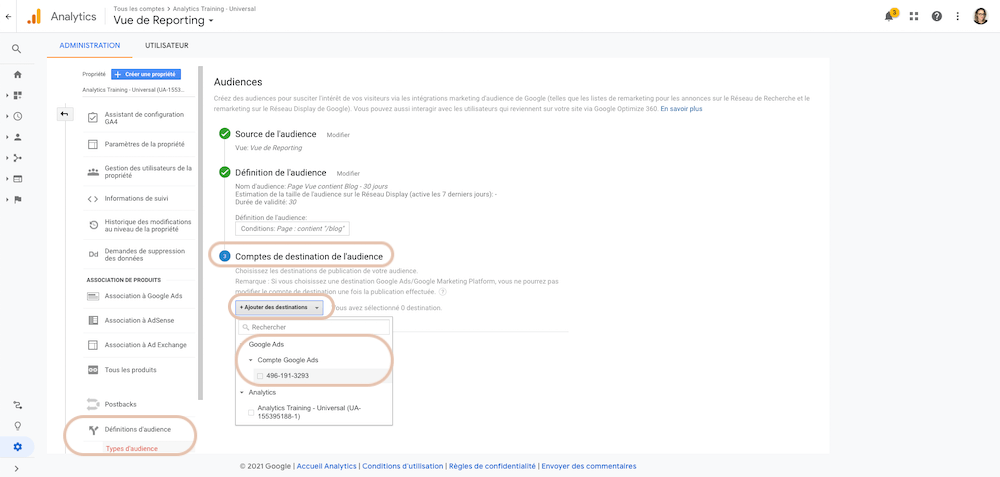Tick the 496-191-3293 Google Ads account checkbox
Viewport: 1000px width, 477px height.
pyautogui.click(x=260, y=376)
